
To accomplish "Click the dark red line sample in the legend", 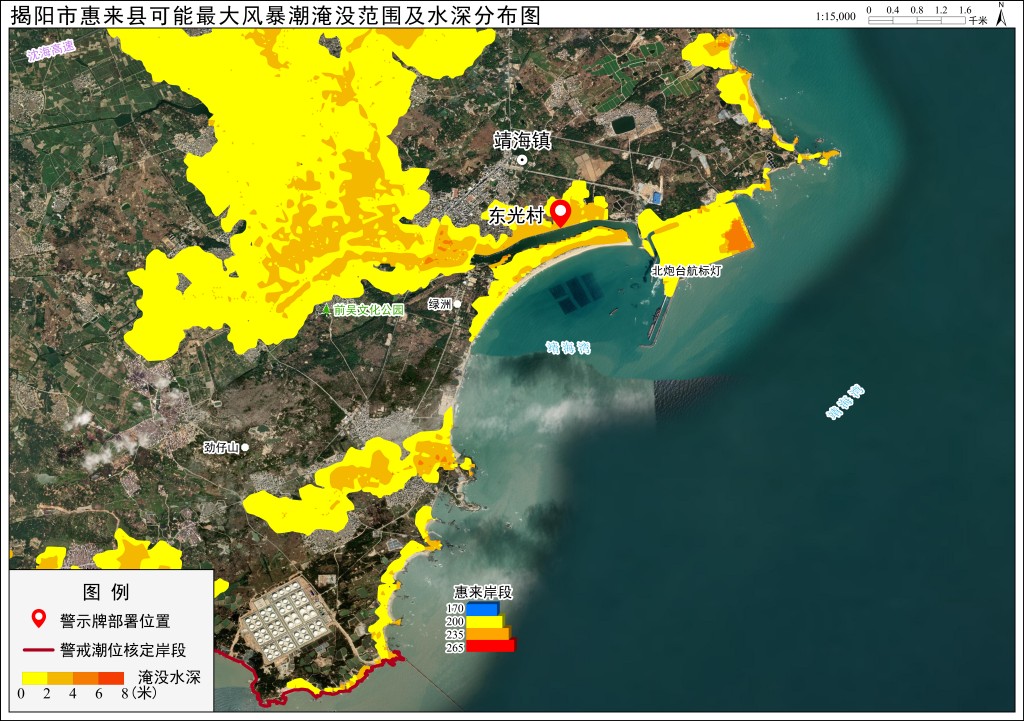I will (x=38, y=650).
